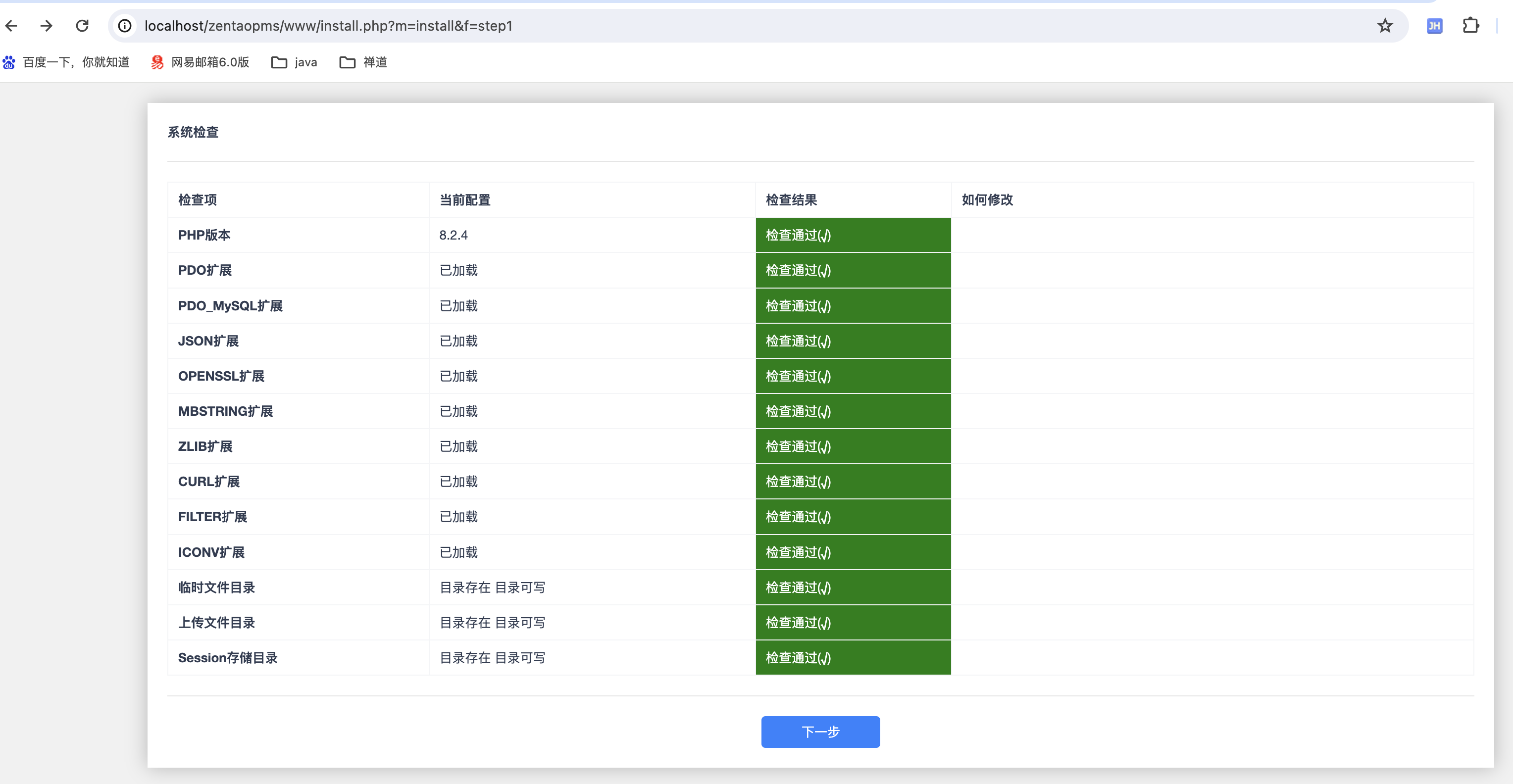Image resolution: width=1513 pixels, height=784 pixels.
Task: Click the Session存储目录 pass result
Action: click(x=852, y=658)
